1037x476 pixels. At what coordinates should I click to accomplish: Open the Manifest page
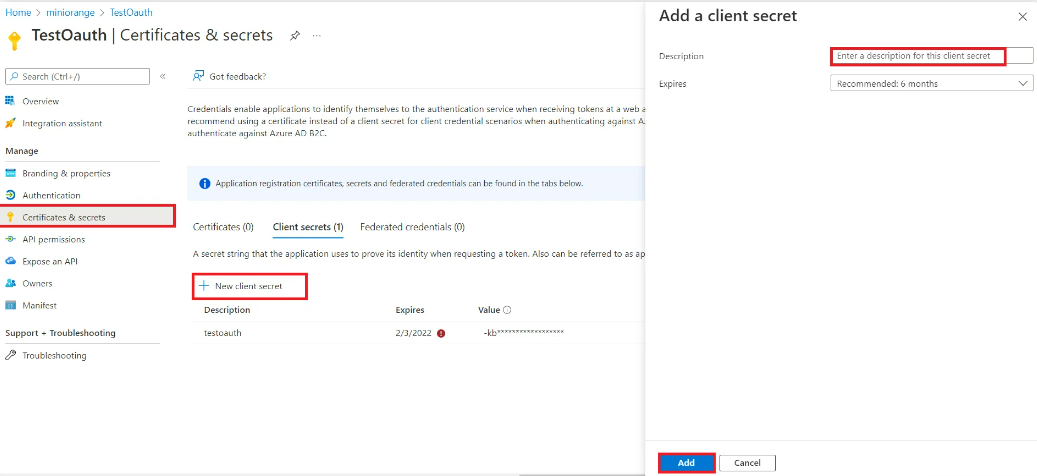click(39, 305)
